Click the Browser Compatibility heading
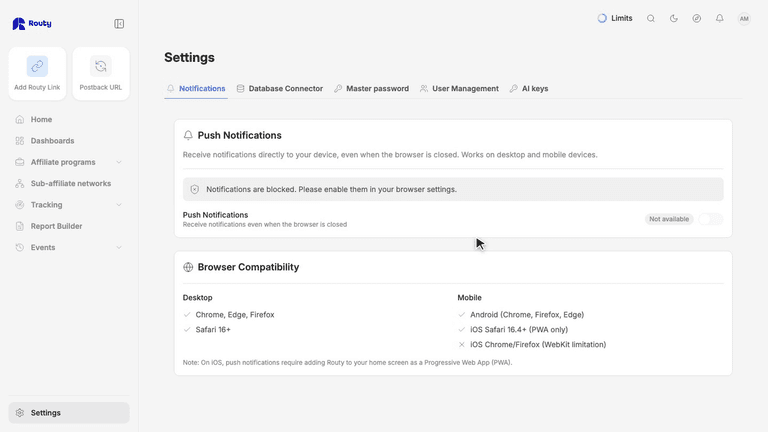This screenshot has height=432, width=768. click(x=248, y=267)
